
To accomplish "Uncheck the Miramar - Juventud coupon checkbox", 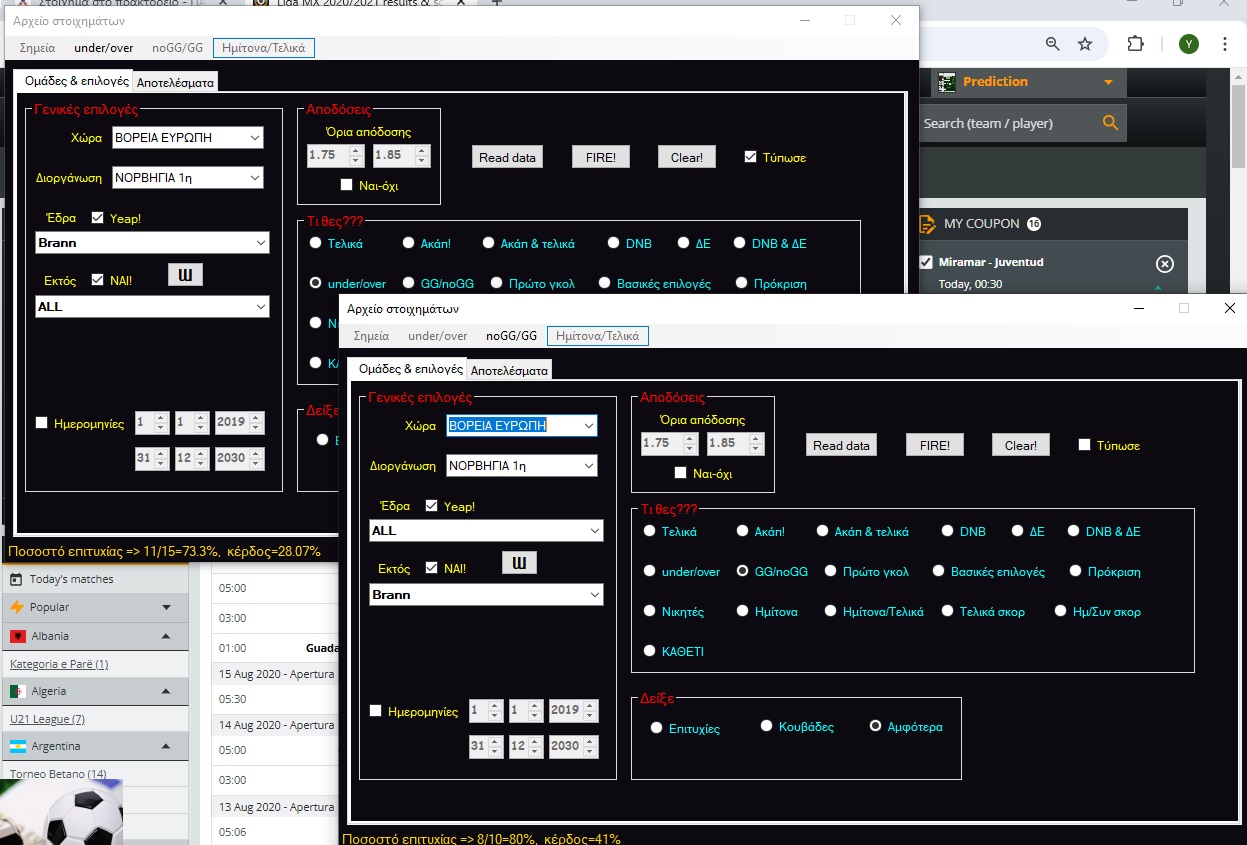I will [926, 263].
